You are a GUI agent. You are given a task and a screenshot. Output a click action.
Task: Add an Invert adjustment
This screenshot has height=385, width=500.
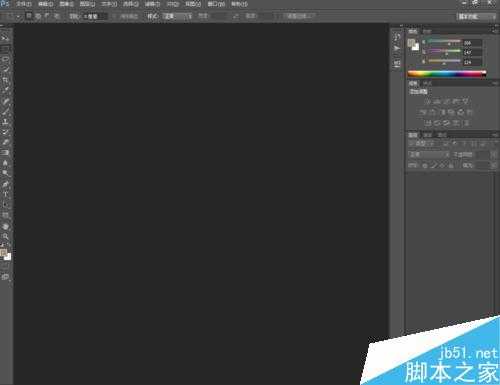click(x=428, y=123)
